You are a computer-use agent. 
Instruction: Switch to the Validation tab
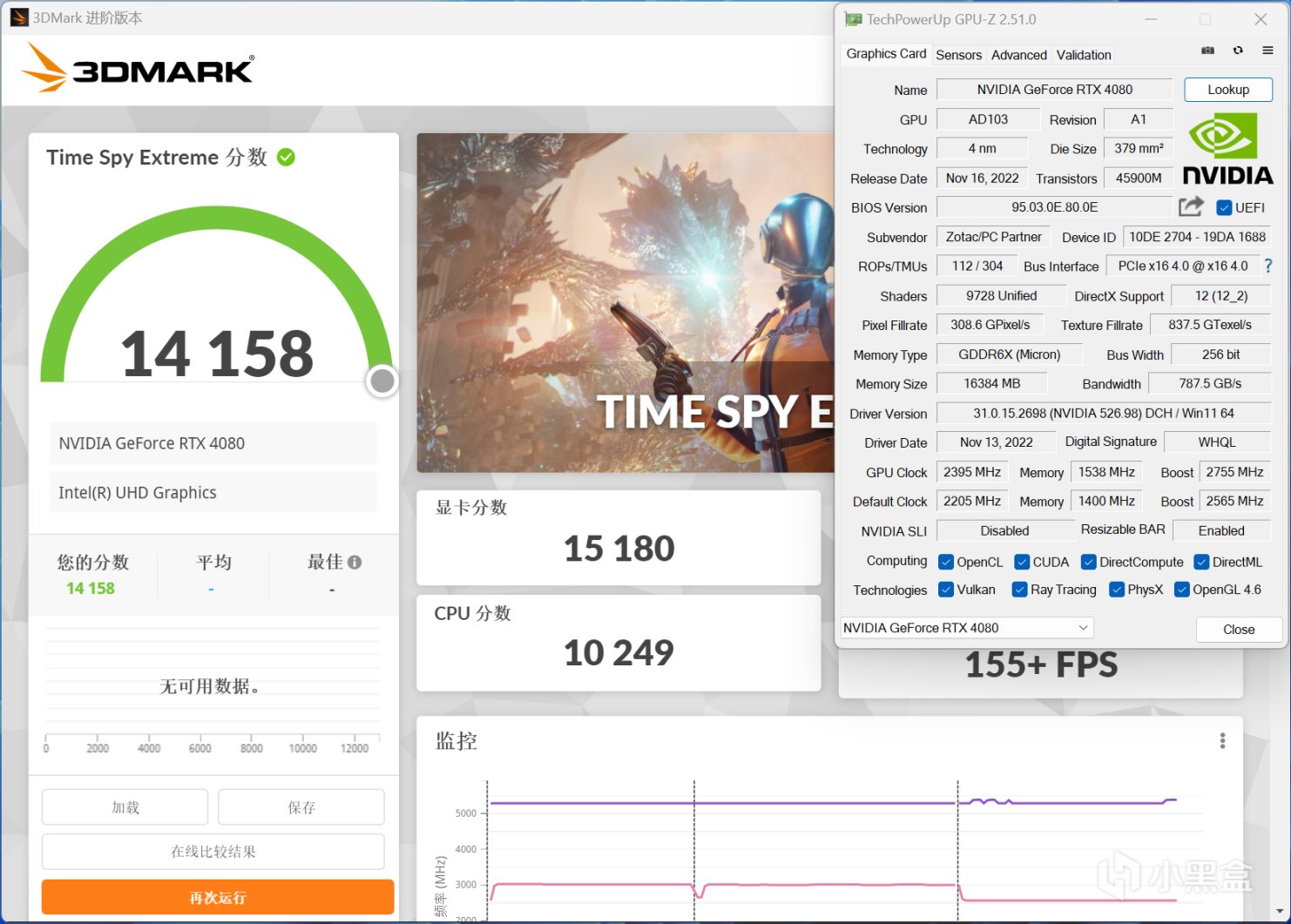(x=1084, y=55)
